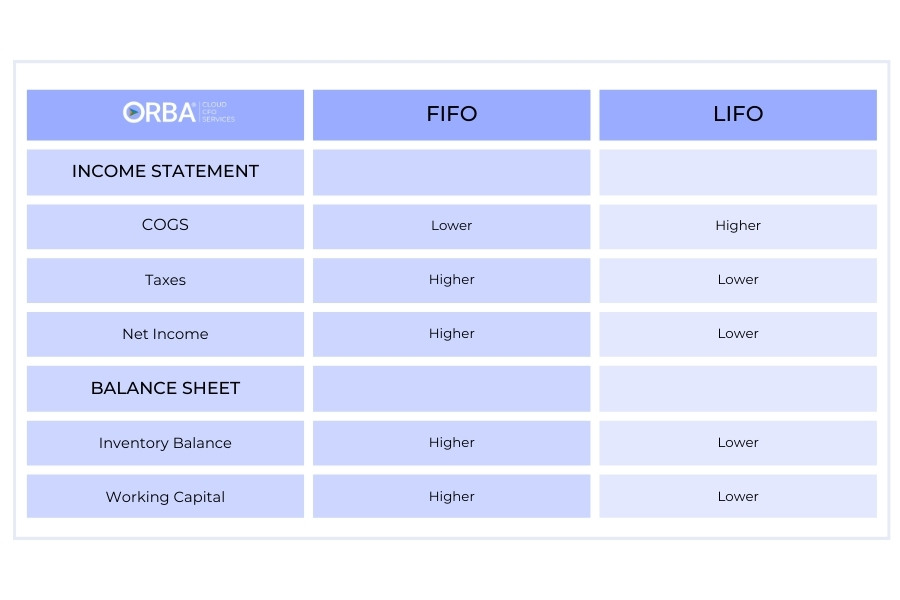Viewport: 900px width, 600px height.
Task: Click the FIFO Working Capital Higher cell
Action: tap(451, 497)
